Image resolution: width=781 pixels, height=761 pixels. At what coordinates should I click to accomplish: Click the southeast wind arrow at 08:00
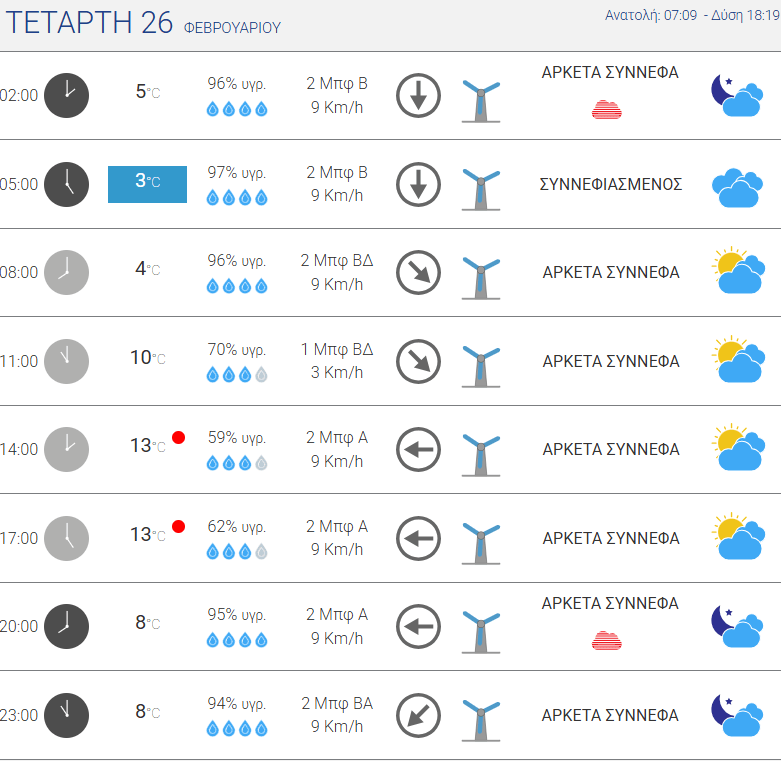tap(418, 272)
